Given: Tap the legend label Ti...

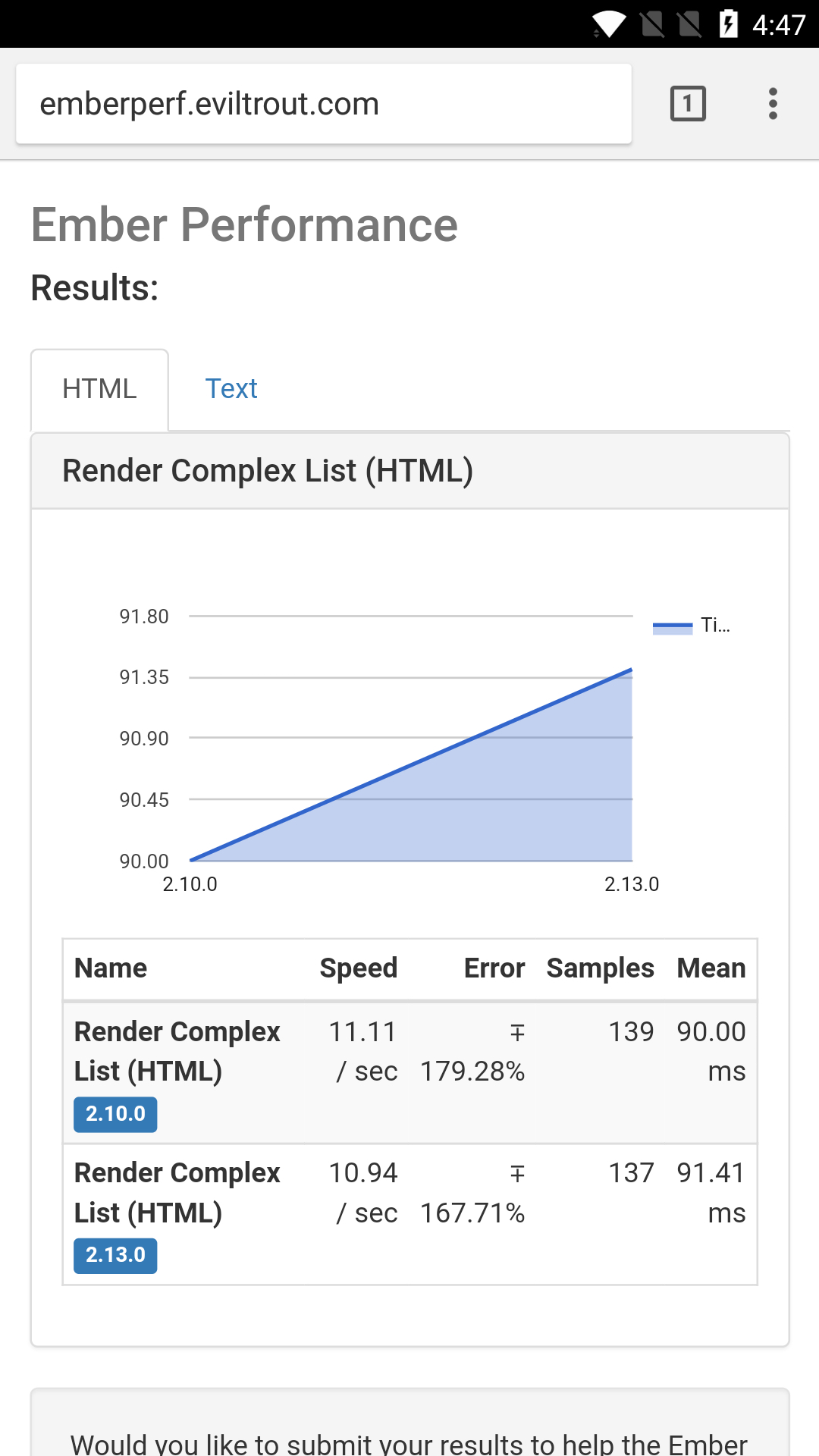Looking at the screenshot, I should click(715, 625).
